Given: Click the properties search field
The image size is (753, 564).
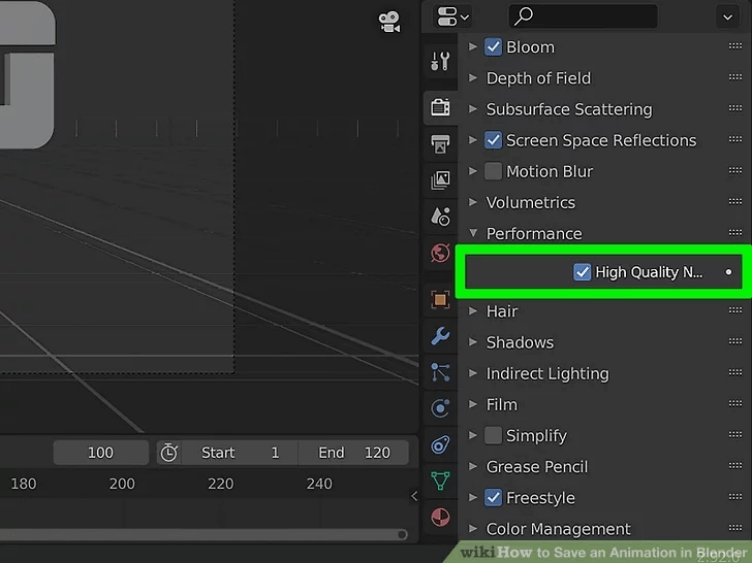Looking at the screenshot, I should click(x=583, y=16).
